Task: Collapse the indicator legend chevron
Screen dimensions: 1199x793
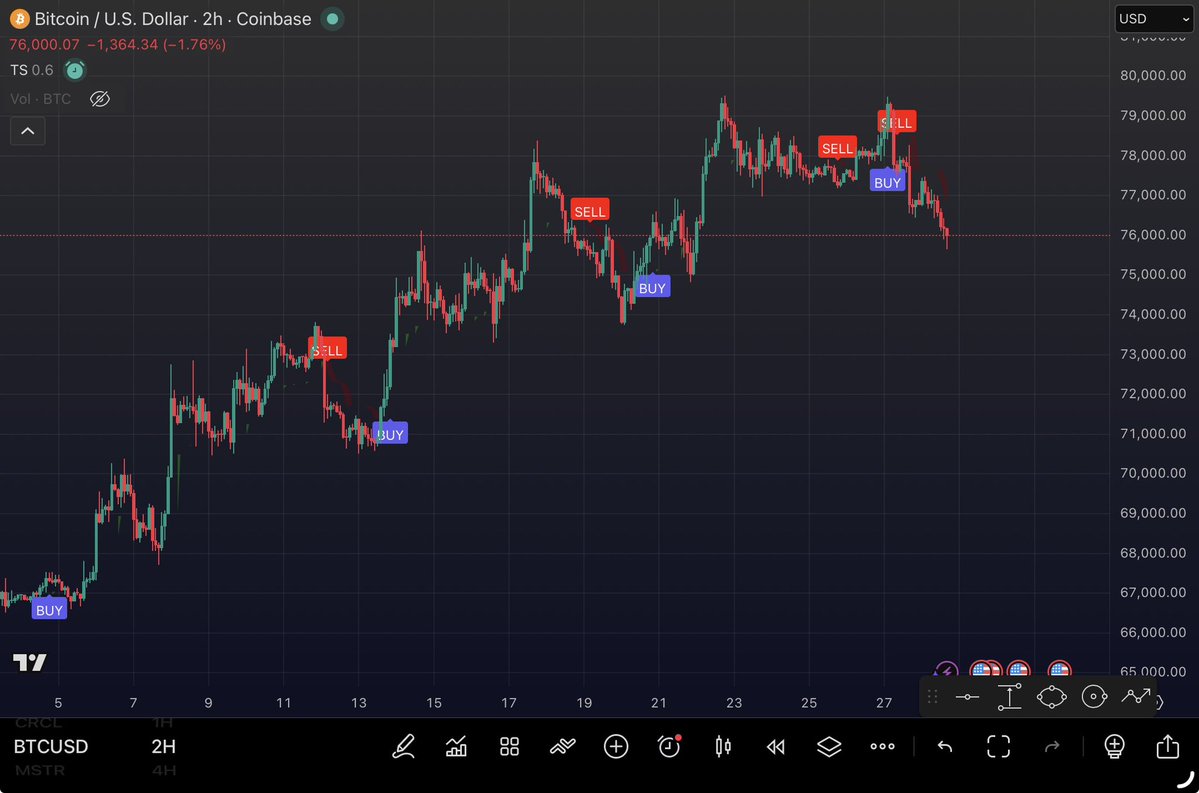Action: coord(28,131)
